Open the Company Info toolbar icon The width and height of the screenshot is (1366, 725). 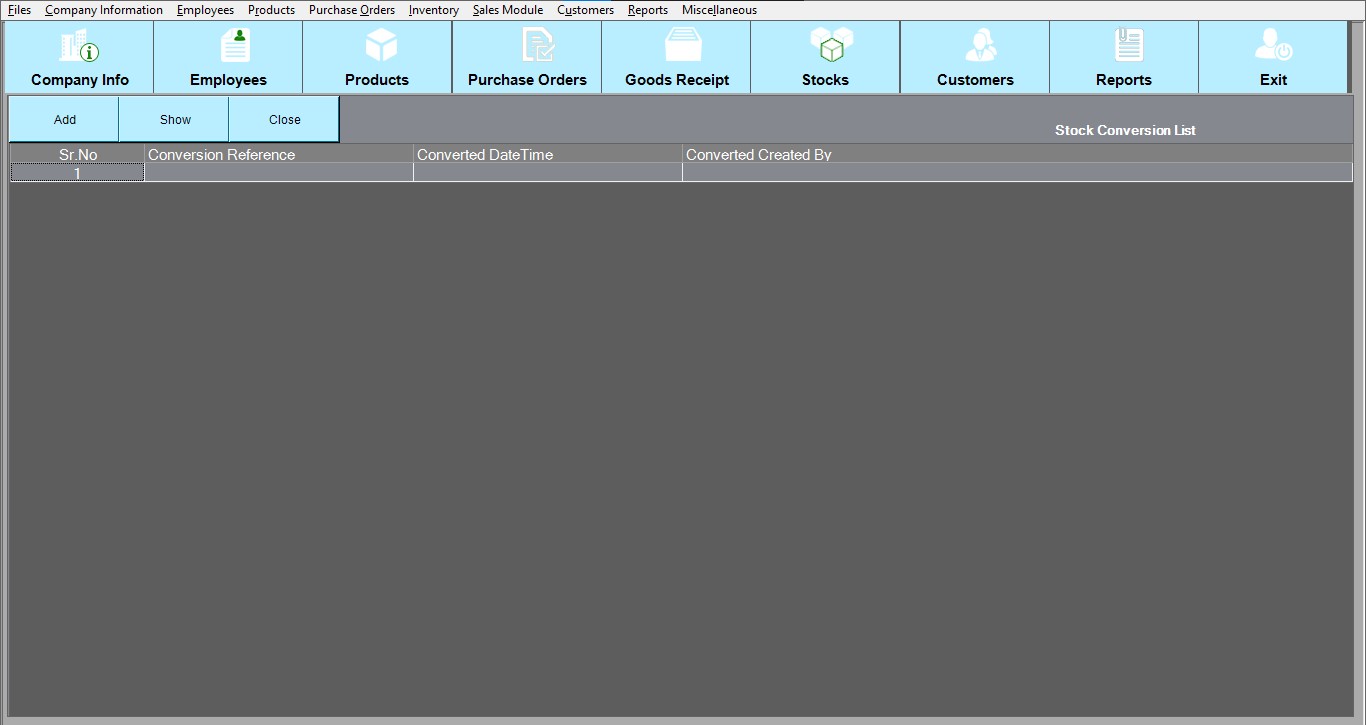click(x=79, y=46)
